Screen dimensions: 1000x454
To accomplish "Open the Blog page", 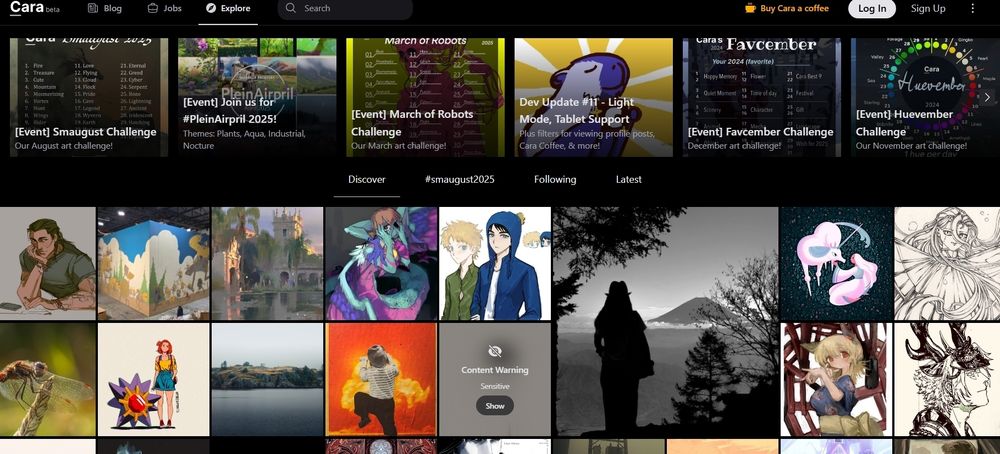I will pos(105,8).
